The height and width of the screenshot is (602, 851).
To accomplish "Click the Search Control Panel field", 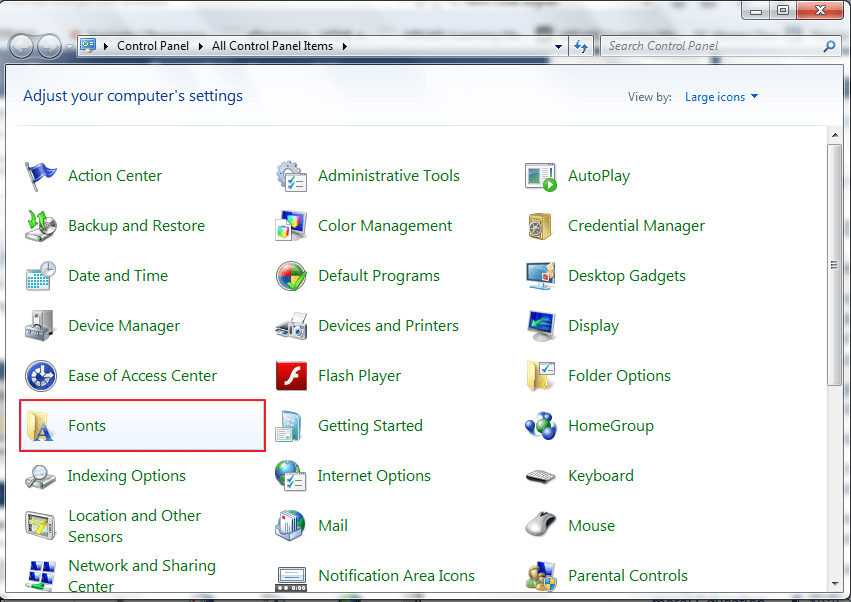I will point(721,46).
